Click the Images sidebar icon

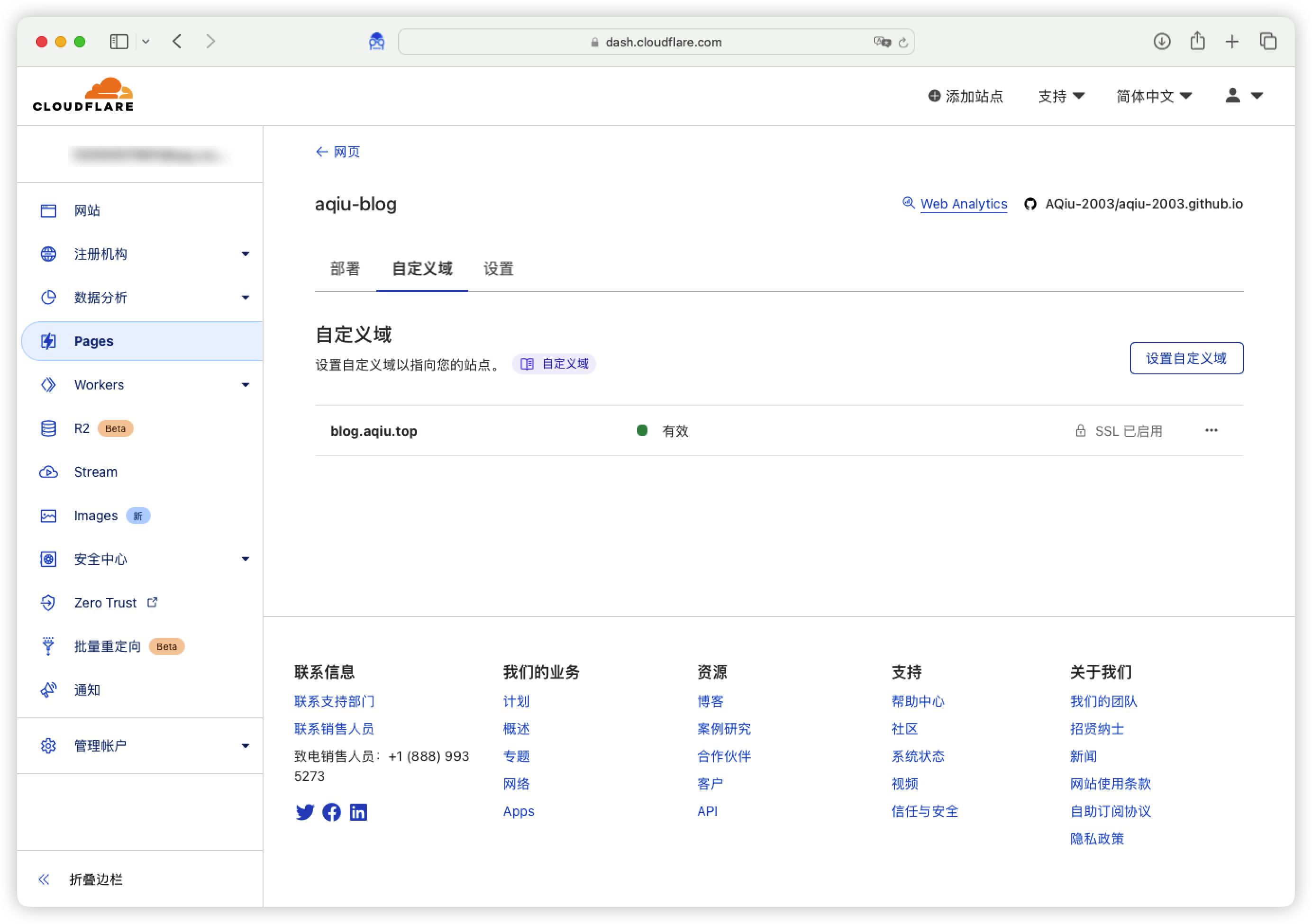point(48,516)
